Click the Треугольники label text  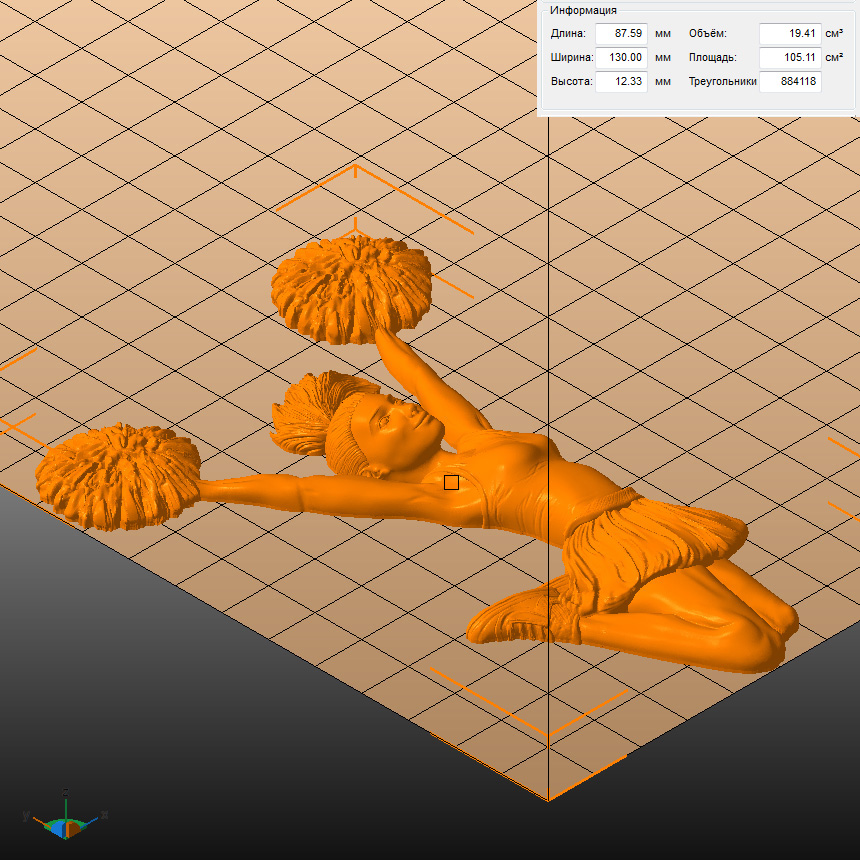[x=722, y=82]
